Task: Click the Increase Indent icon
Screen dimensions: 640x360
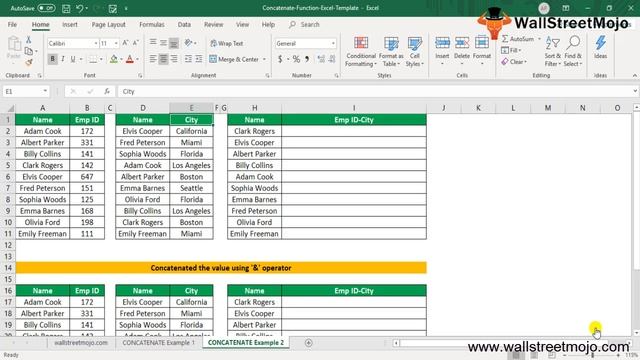Action: point(199,59)
